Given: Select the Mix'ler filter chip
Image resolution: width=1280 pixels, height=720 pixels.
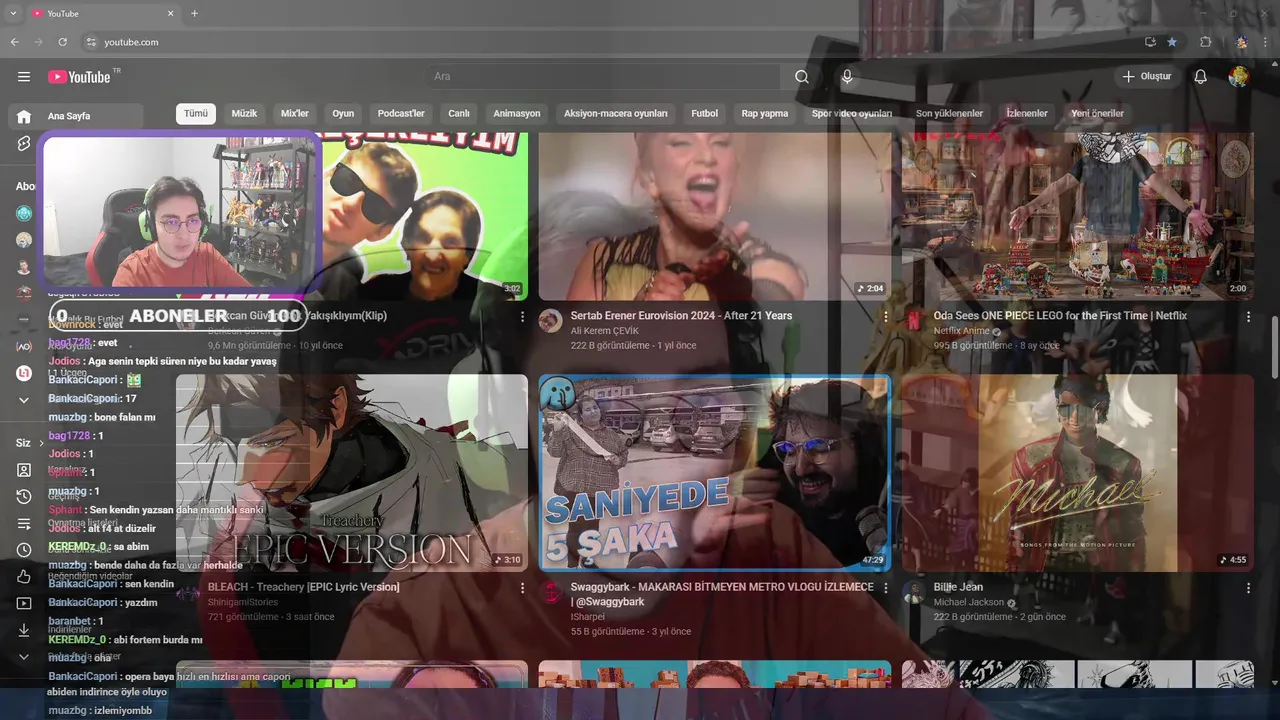Looking at the screenshot, I should [295, 114].
